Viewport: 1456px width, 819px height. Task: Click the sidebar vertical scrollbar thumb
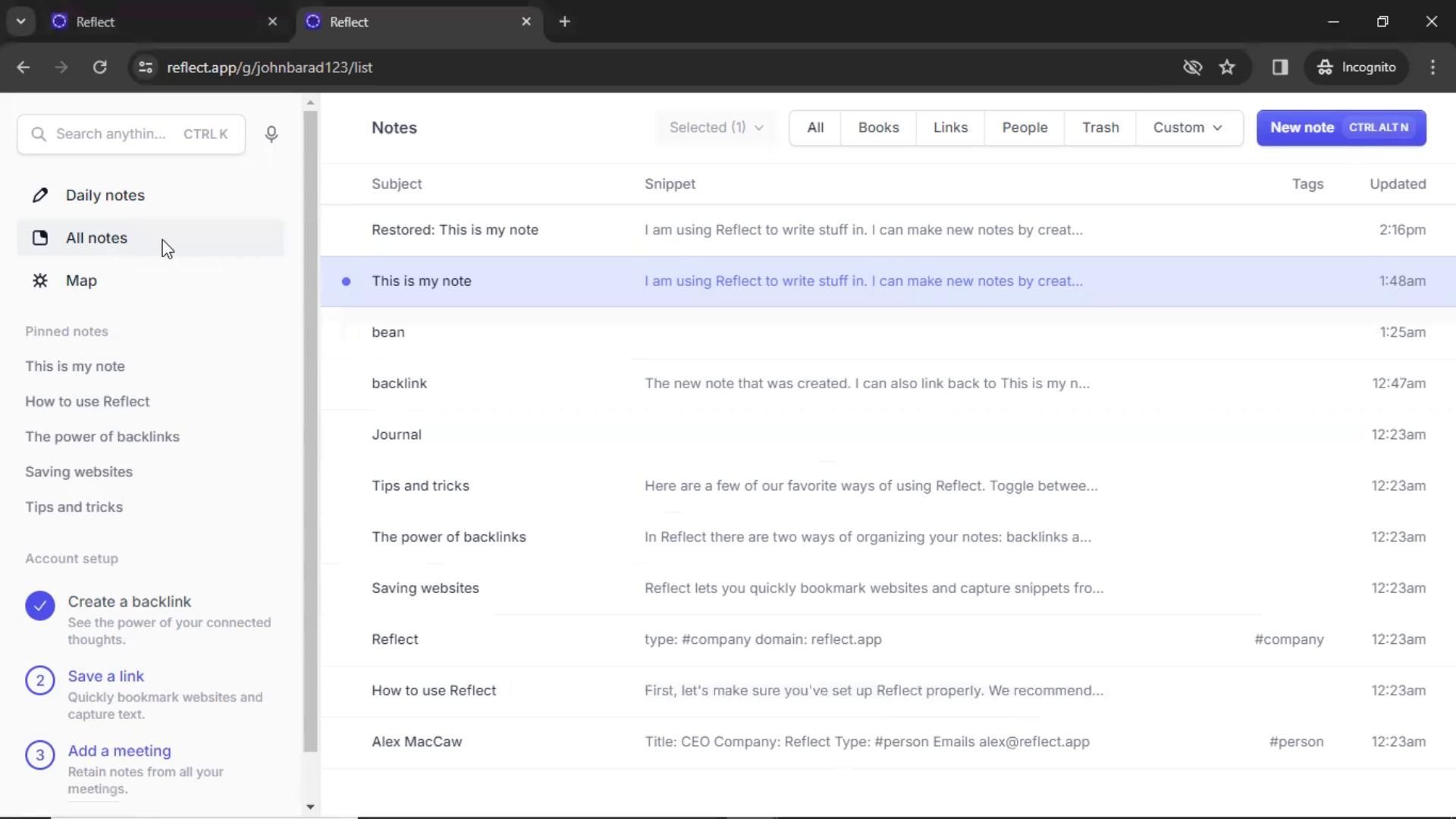(x=310, y=431)
